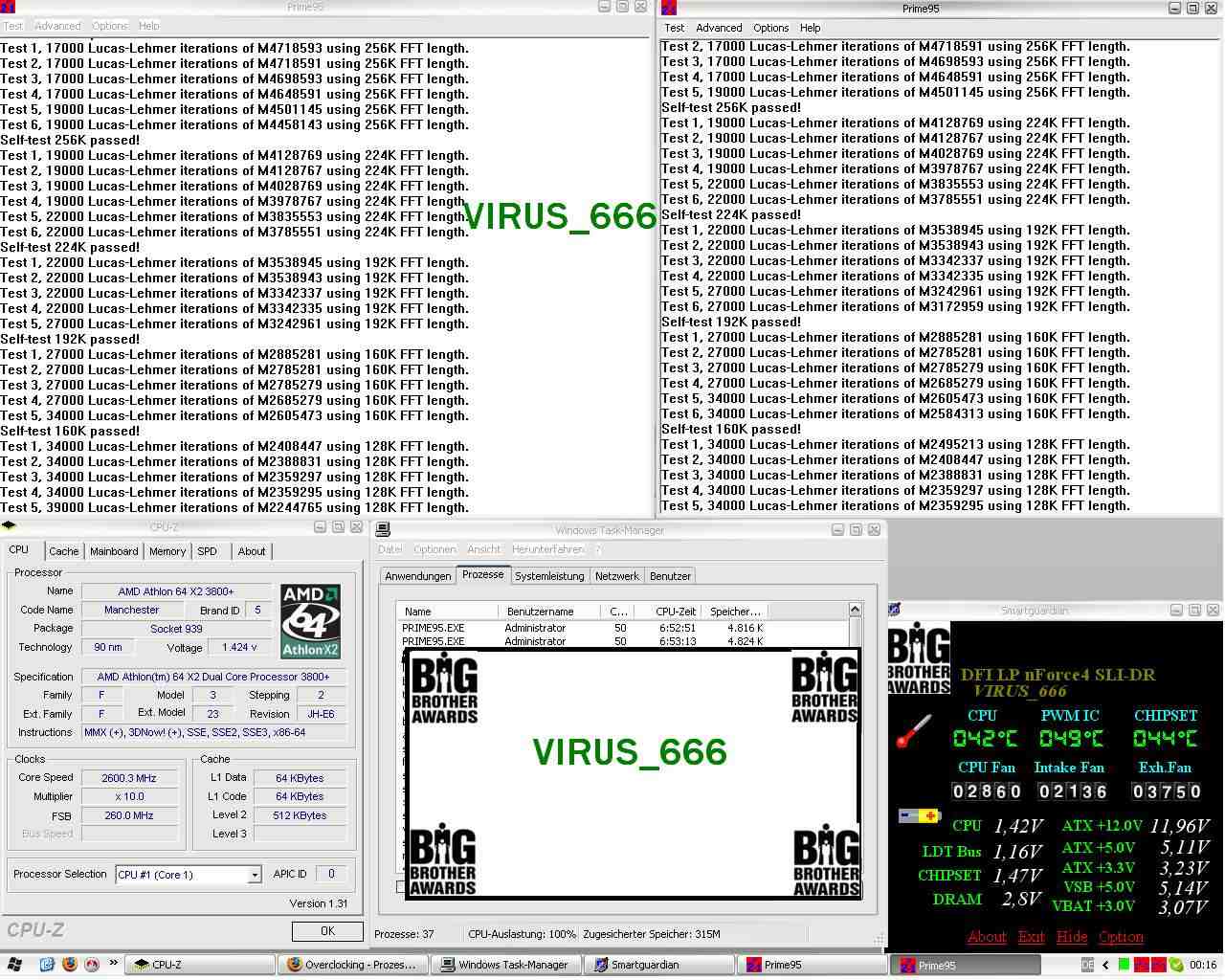Switch to Overclocking Firefox taskbar button

click(x=353, y=965)
